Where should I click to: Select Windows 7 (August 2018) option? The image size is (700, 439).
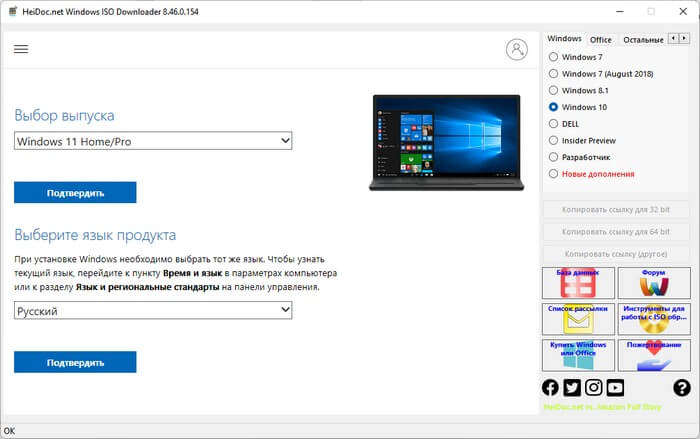point(601,74)
